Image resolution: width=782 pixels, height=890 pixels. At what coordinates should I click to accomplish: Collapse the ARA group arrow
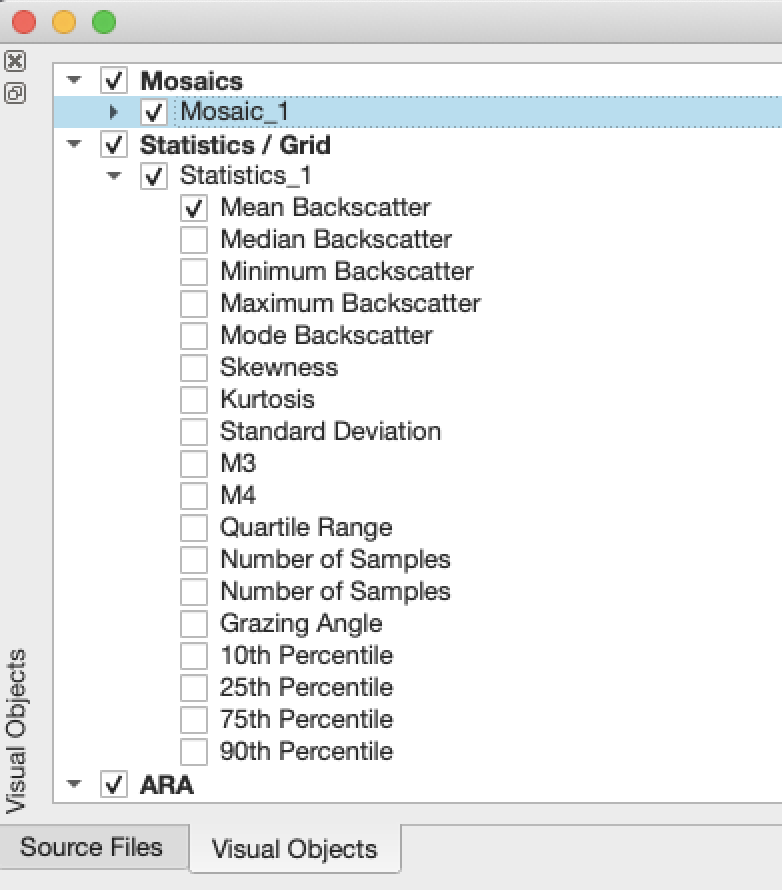pyautogui.click(x=74, y=785)
